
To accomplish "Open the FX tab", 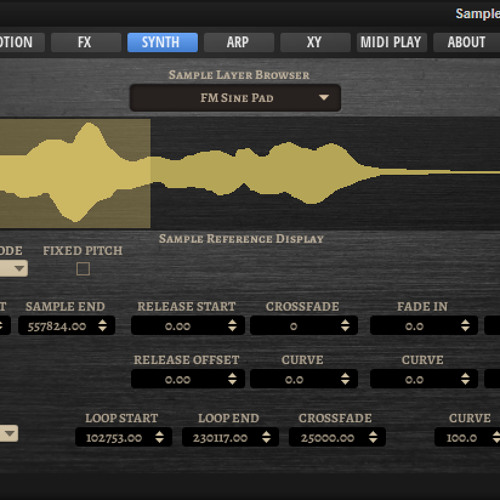I will tap(86, 42).
